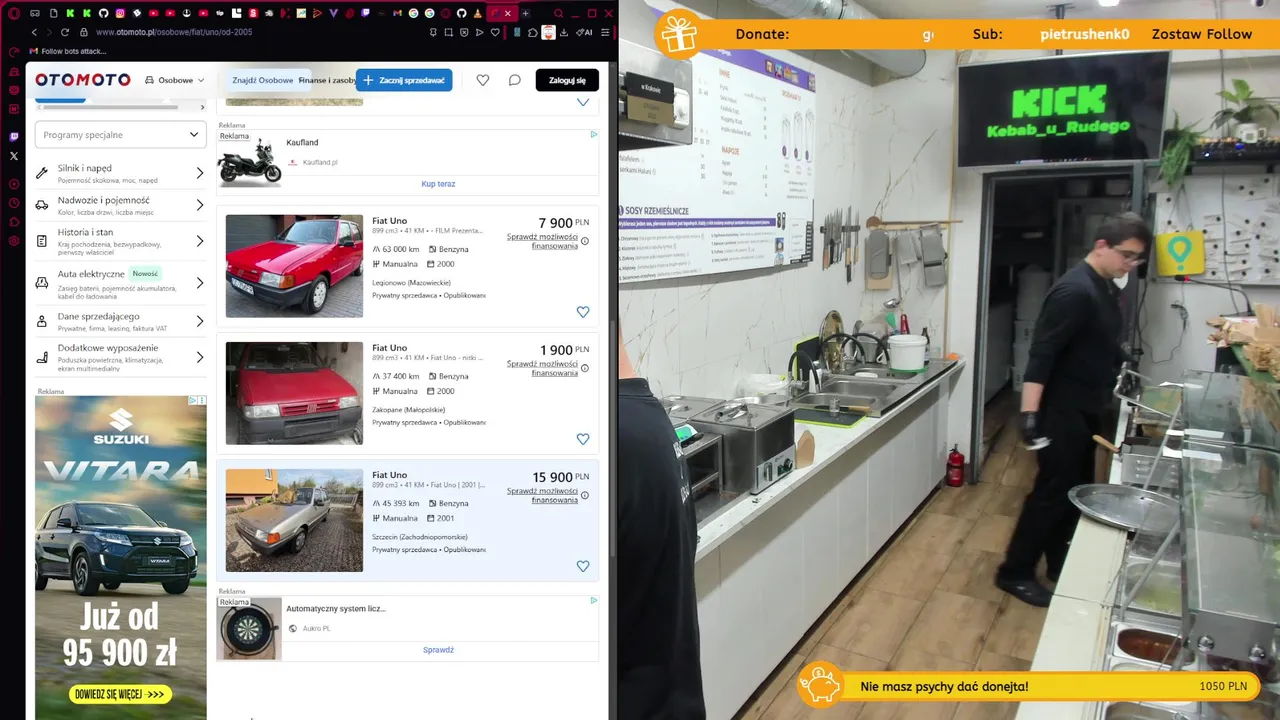The height and width of the screenshot is (720, 1280).
Task: Click the AdChoices icon on Kaufland ad
Action: coord(593,134)
